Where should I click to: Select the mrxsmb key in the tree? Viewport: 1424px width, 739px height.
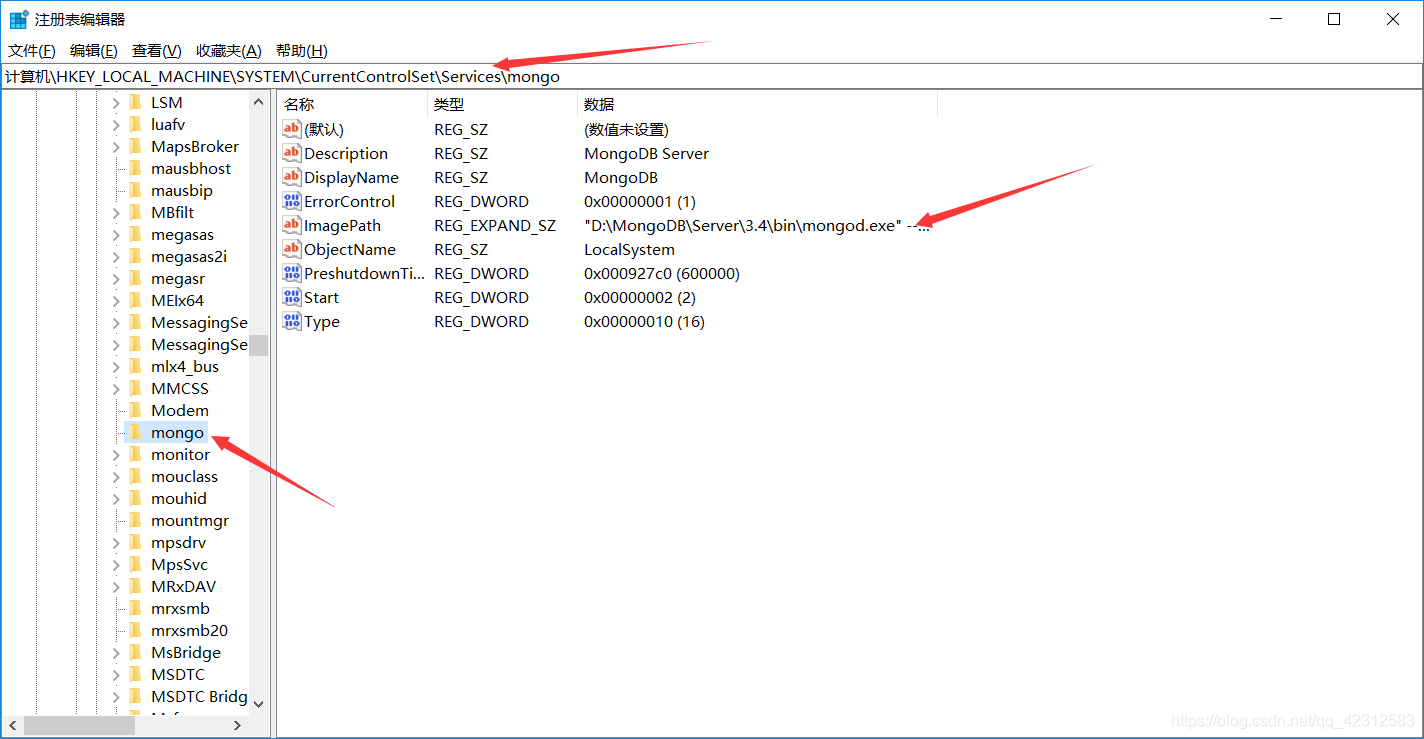click(x=181, y=608)
